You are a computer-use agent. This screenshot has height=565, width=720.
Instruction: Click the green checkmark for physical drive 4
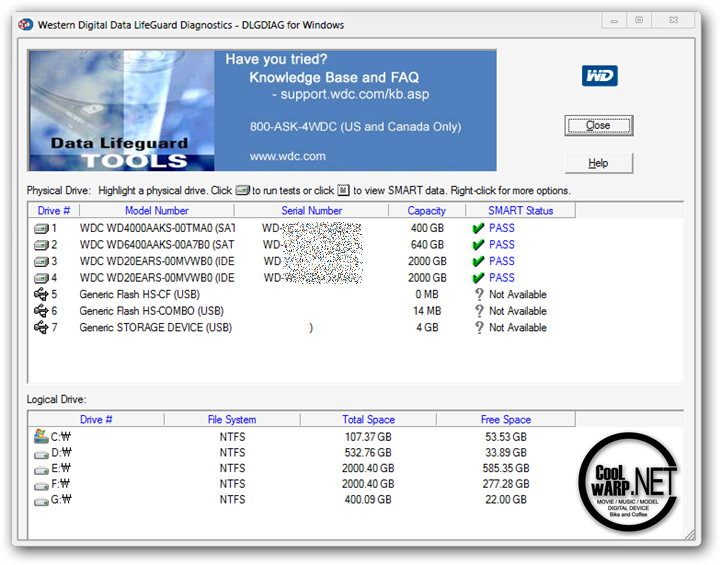[478, 278]
